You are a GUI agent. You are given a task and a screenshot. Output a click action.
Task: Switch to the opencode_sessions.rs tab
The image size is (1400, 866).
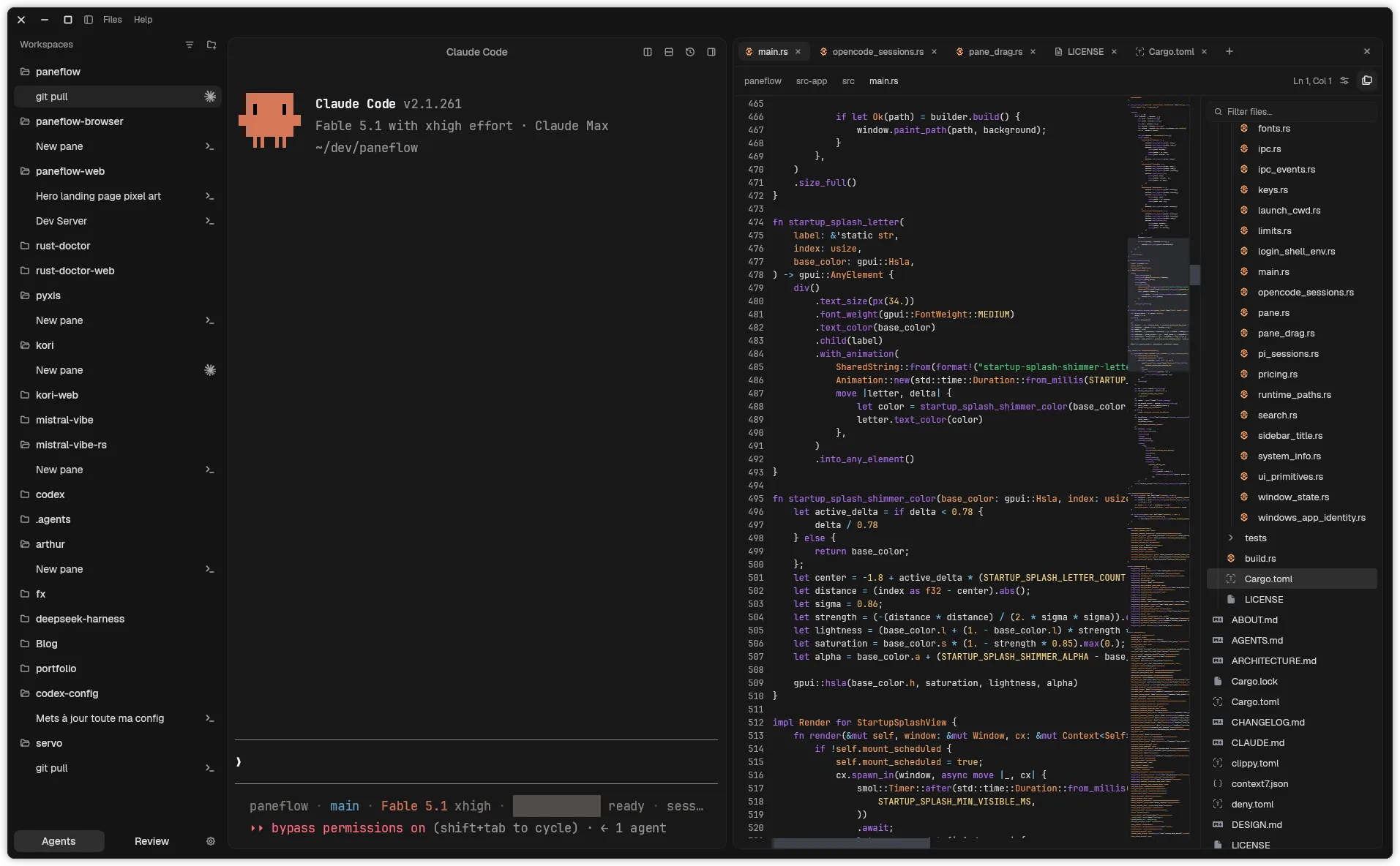pos(877,52)
